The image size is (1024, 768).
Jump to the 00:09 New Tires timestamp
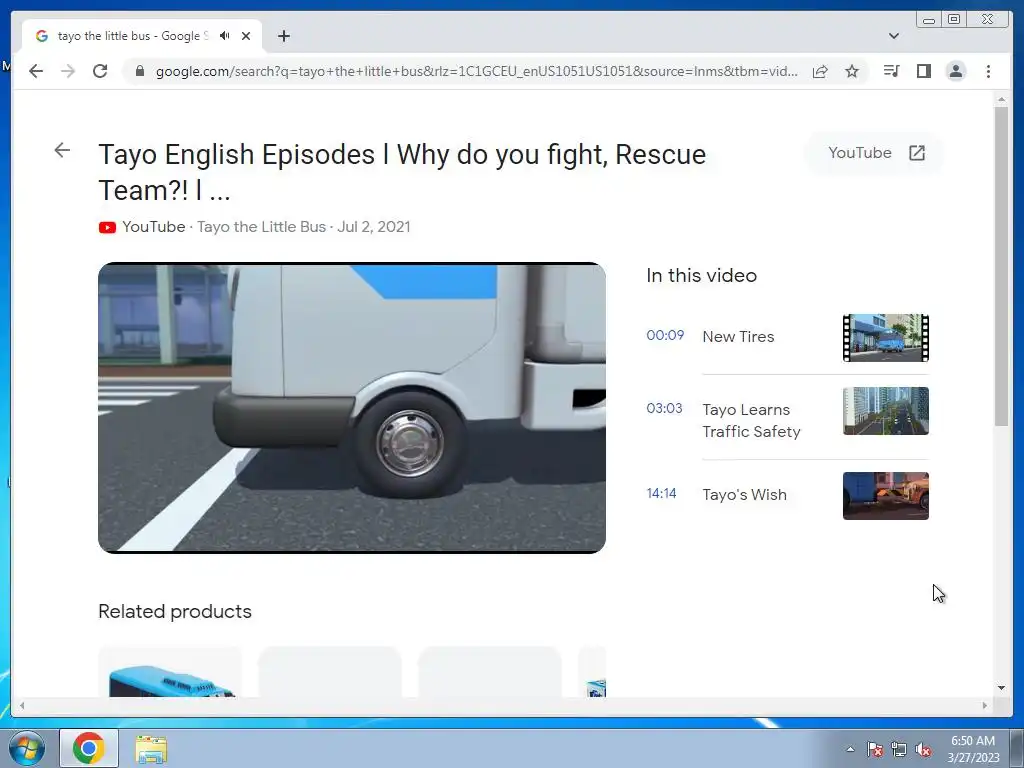tap(665, 335)
